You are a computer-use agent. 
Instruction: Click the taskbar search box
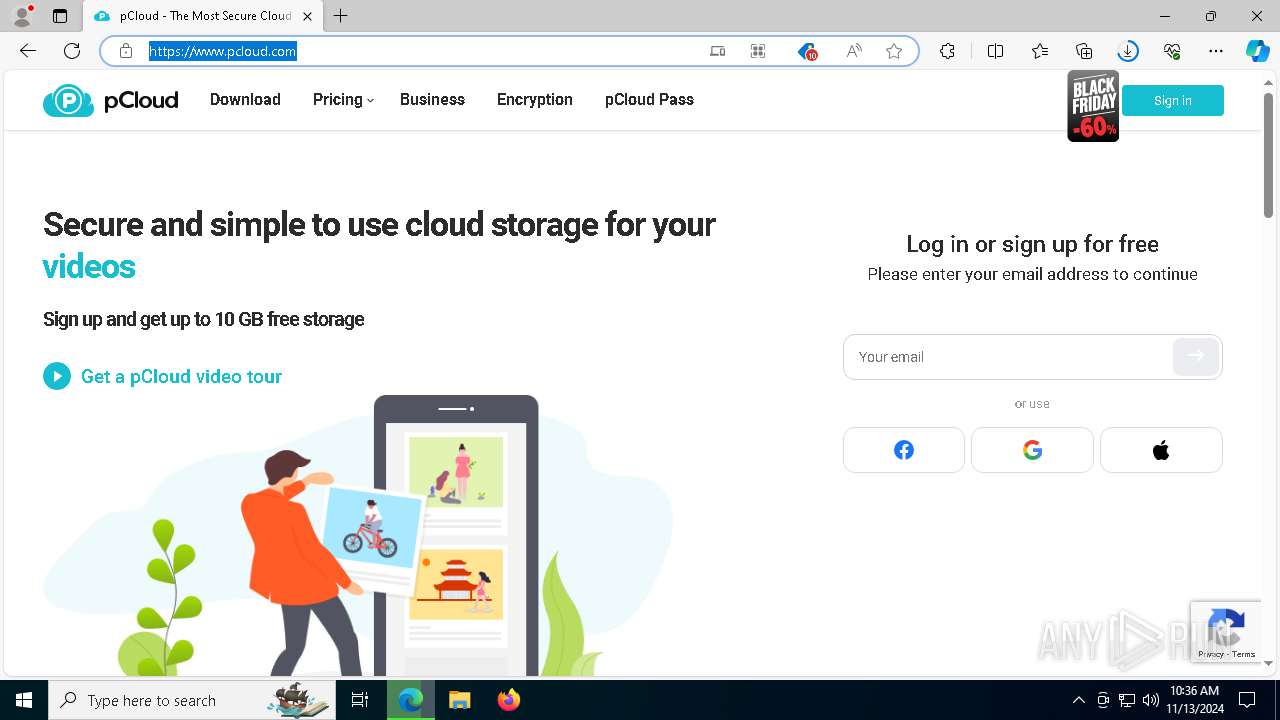tap(192, 700)
